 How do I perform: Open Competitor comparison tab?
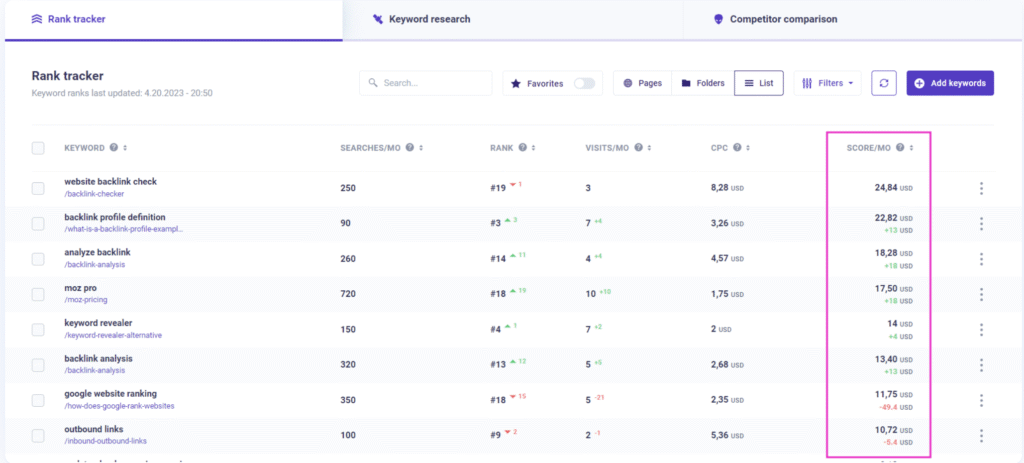[775, 20]
